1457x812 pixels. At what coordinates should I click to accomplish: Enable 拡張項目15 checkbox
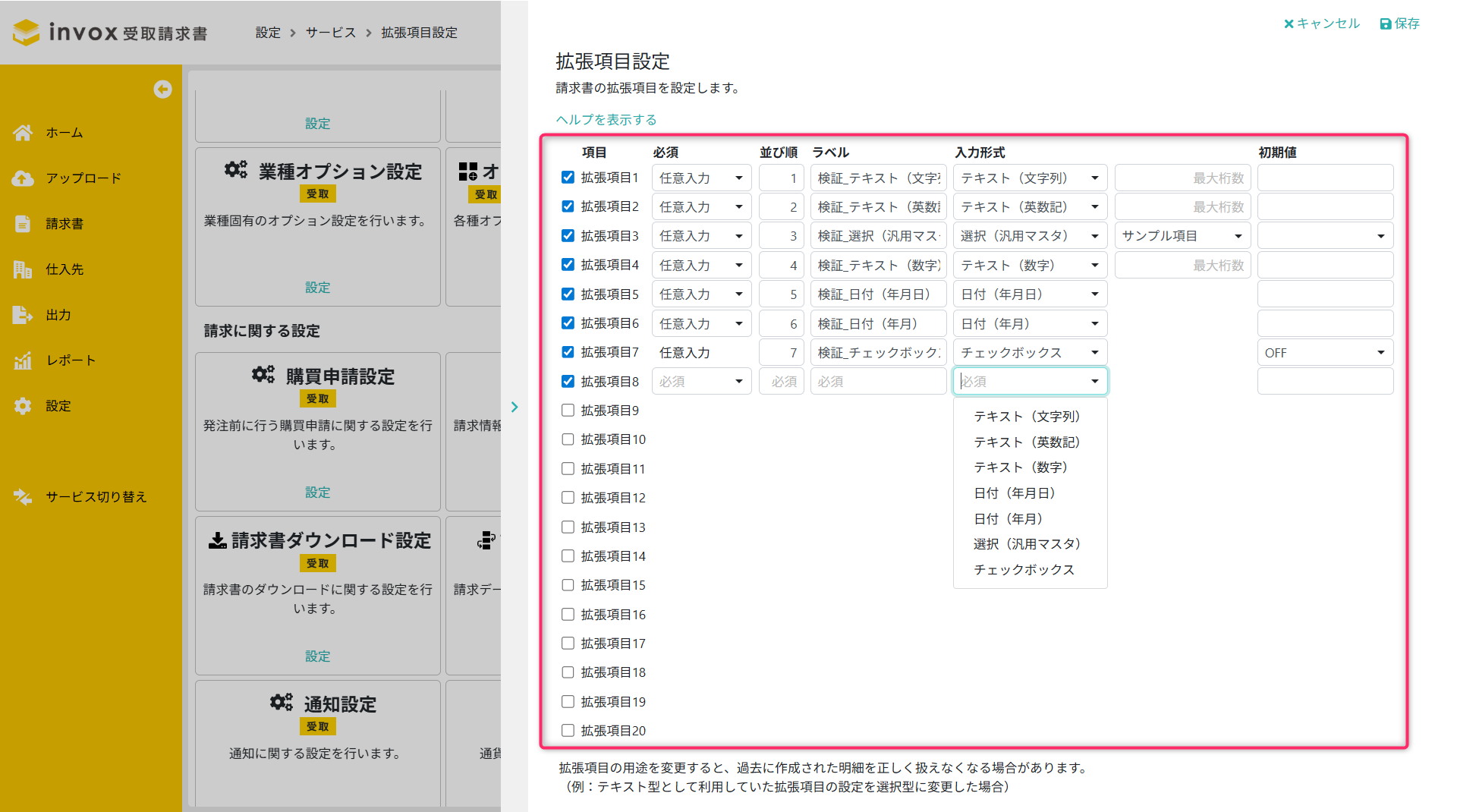point(568,585)
